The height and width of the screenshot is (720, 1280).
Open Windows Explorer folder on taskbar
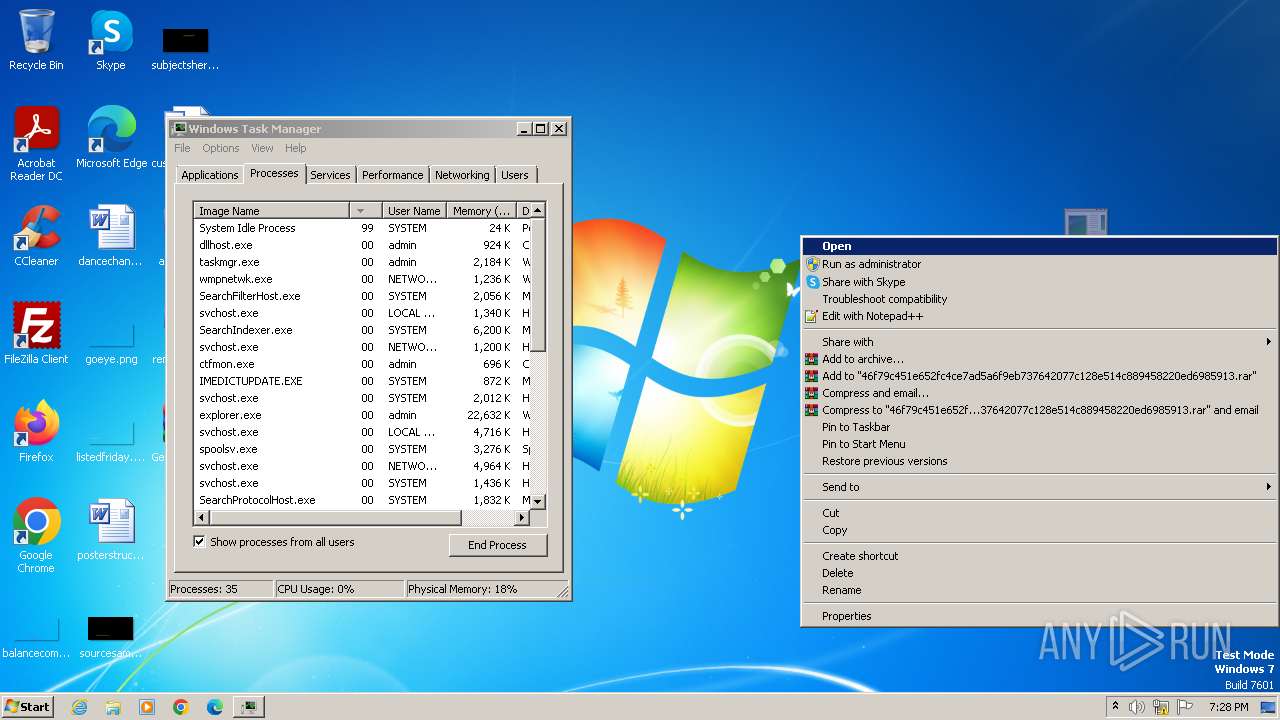click(113, 706)
